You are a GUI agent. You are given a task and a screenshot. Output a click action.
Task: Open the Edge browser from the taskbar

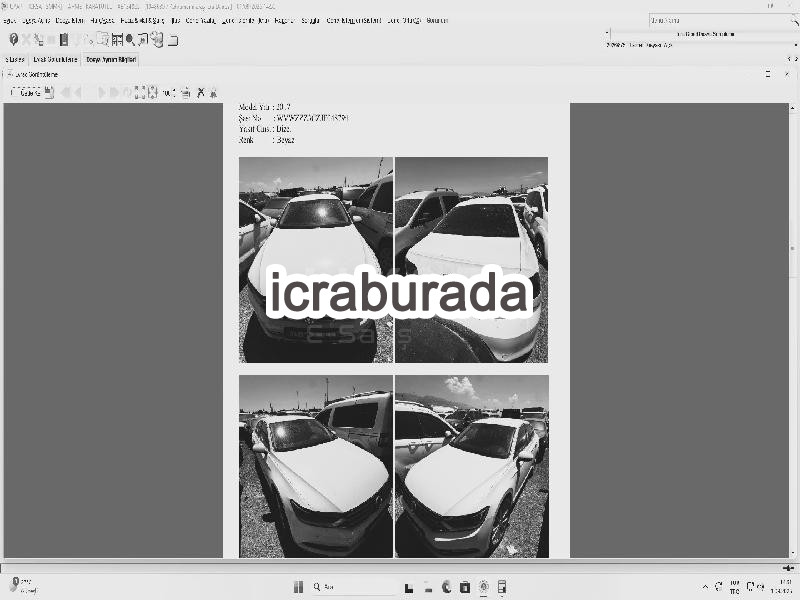pos(446,587)
